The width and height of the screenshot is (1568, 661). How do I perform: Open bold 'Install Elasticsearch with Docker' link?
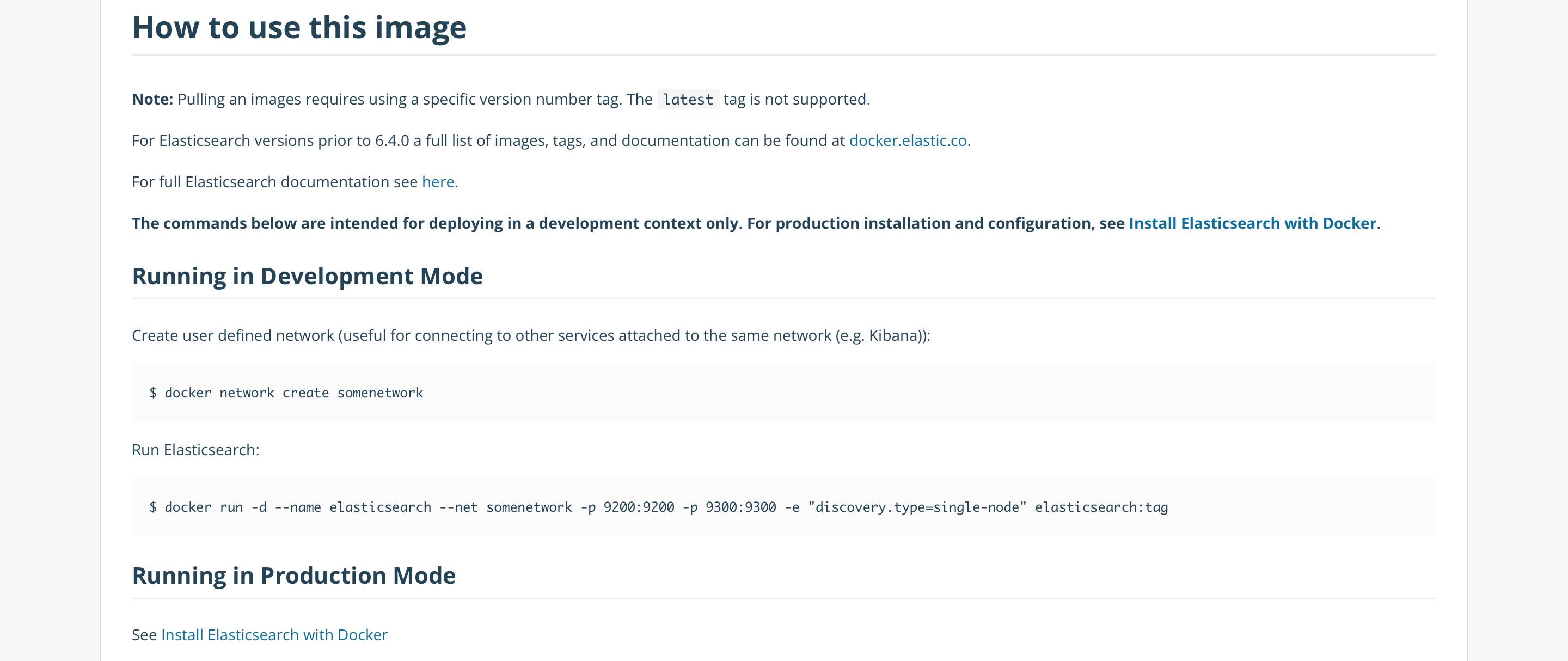pyautogui.click(x=1252, y=223)
